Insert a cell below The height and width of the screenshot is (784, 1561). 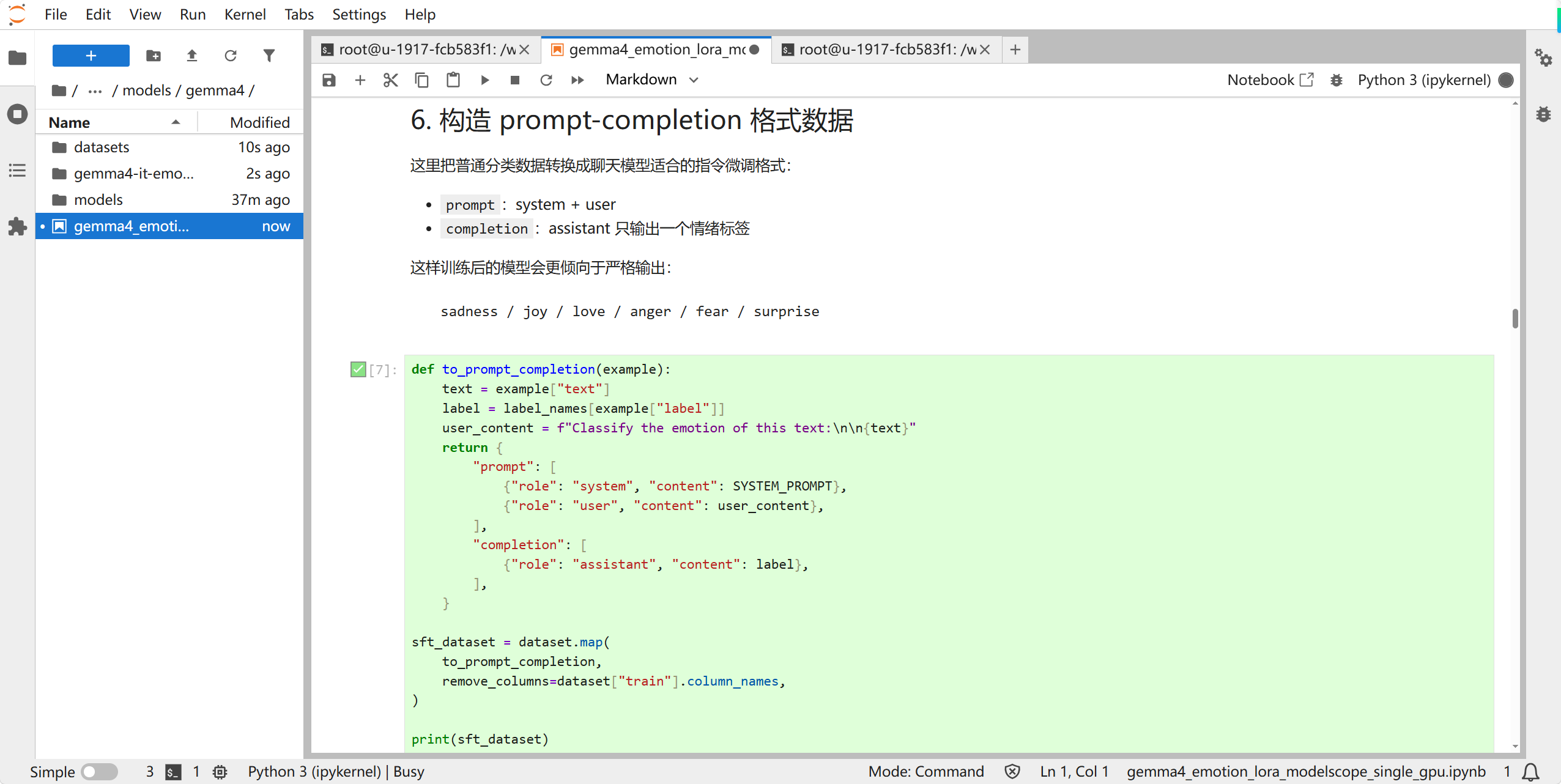point(360,80)
